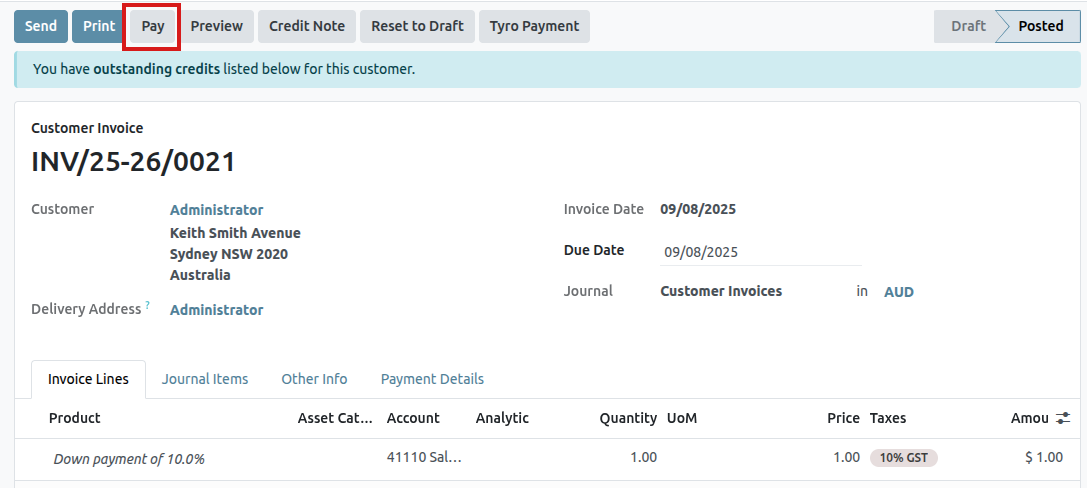
Task: Reset the invoice to Draft
Action: point(417,26)
